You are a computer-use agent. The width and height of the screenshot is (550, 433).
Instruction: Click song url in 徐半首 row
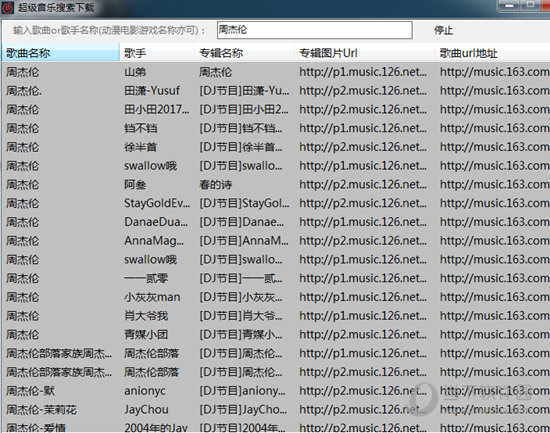tap(495, 147)
